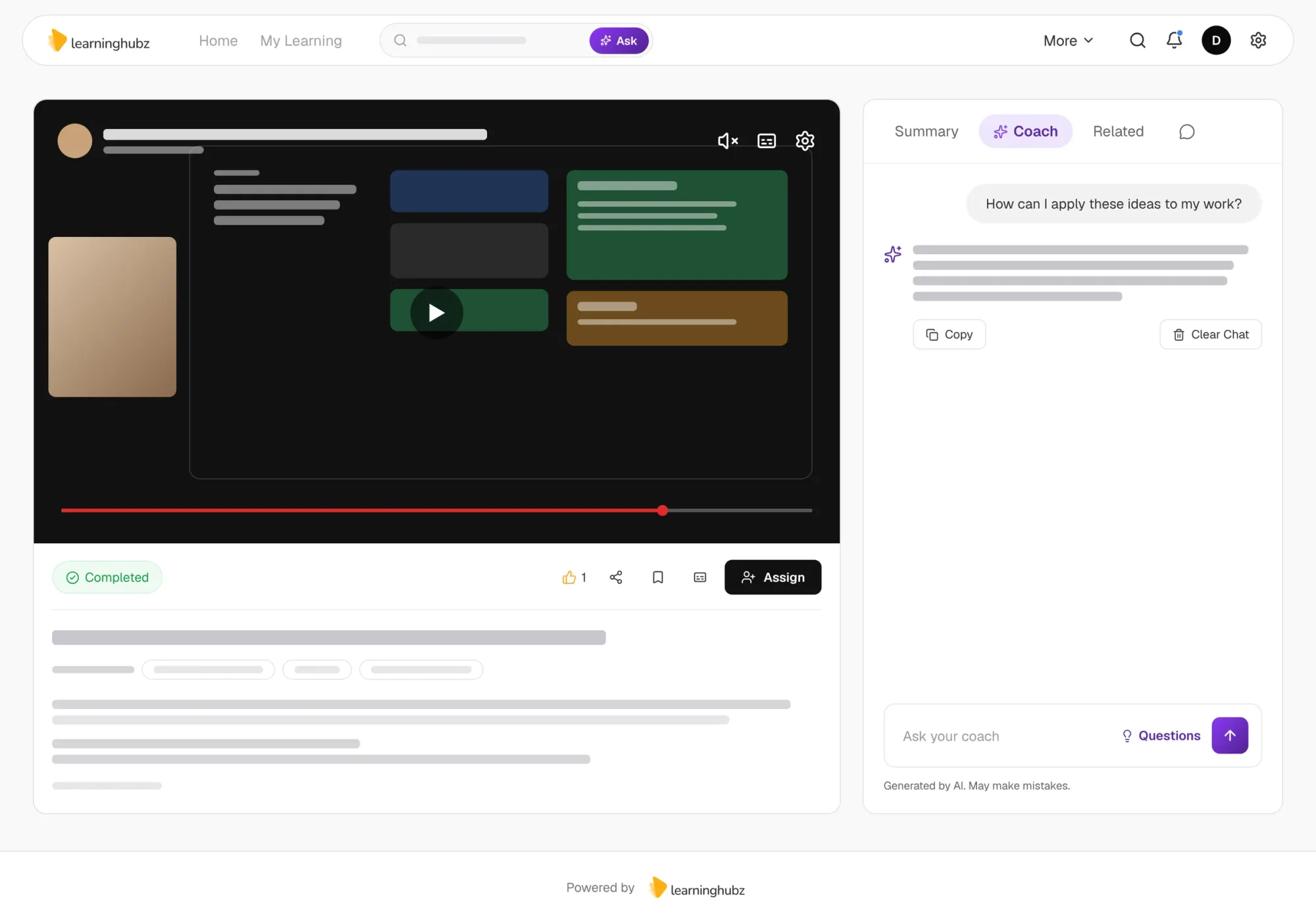Click the video author avatar

75,141
